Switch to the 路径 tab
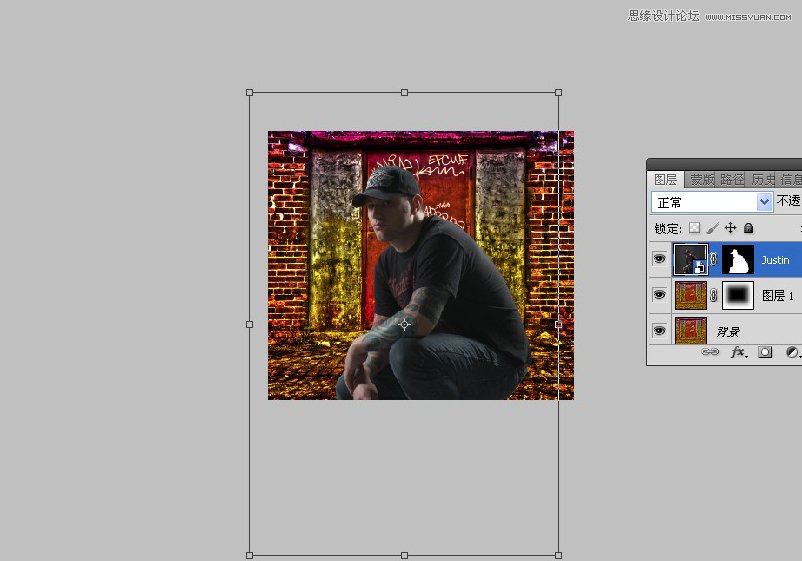The height and width of the screenshot is (561, 802). [x=732, y=179]
